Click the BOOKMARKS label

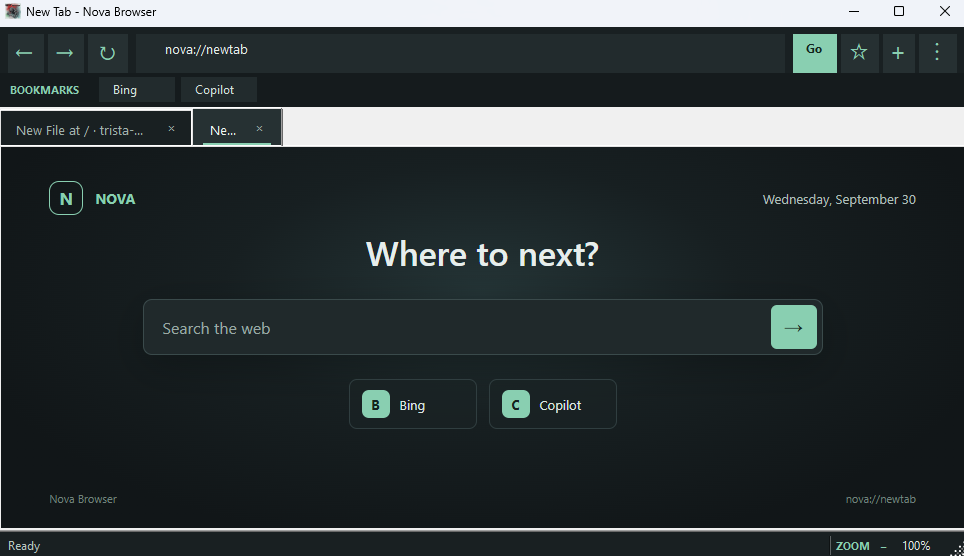(44, 90)
